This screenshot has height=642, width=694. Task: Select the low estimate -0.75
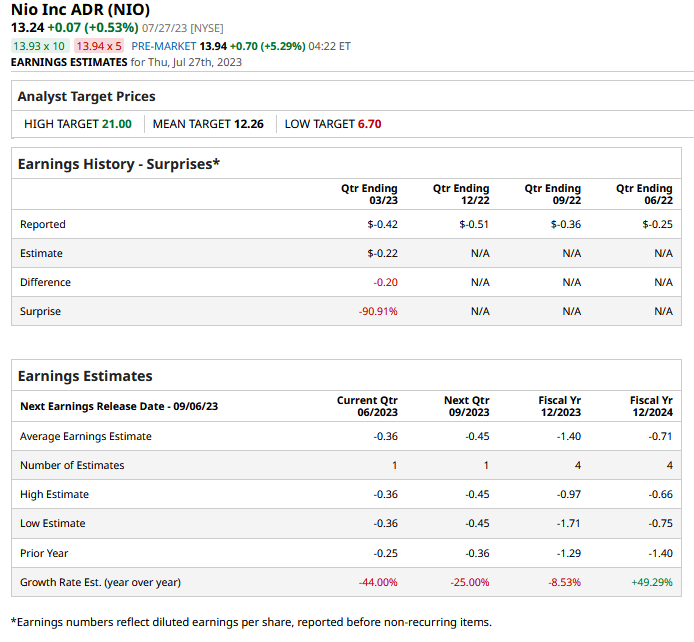660,523
